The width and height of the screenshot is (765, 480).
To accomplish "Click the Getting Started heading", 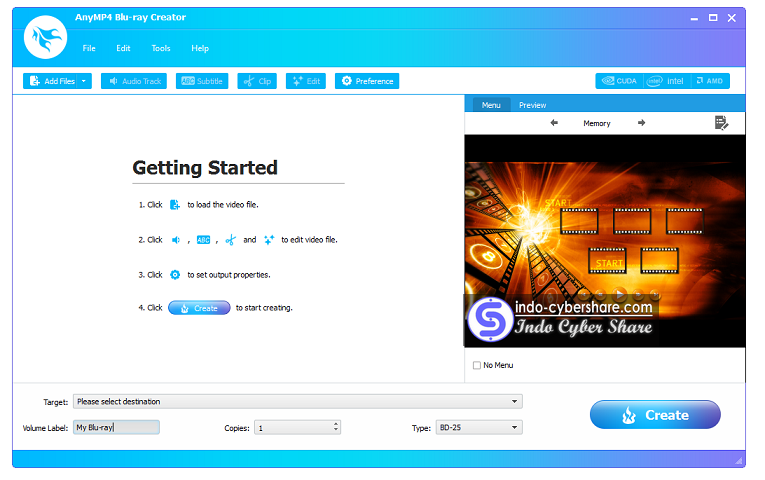I will pos(205,167).
